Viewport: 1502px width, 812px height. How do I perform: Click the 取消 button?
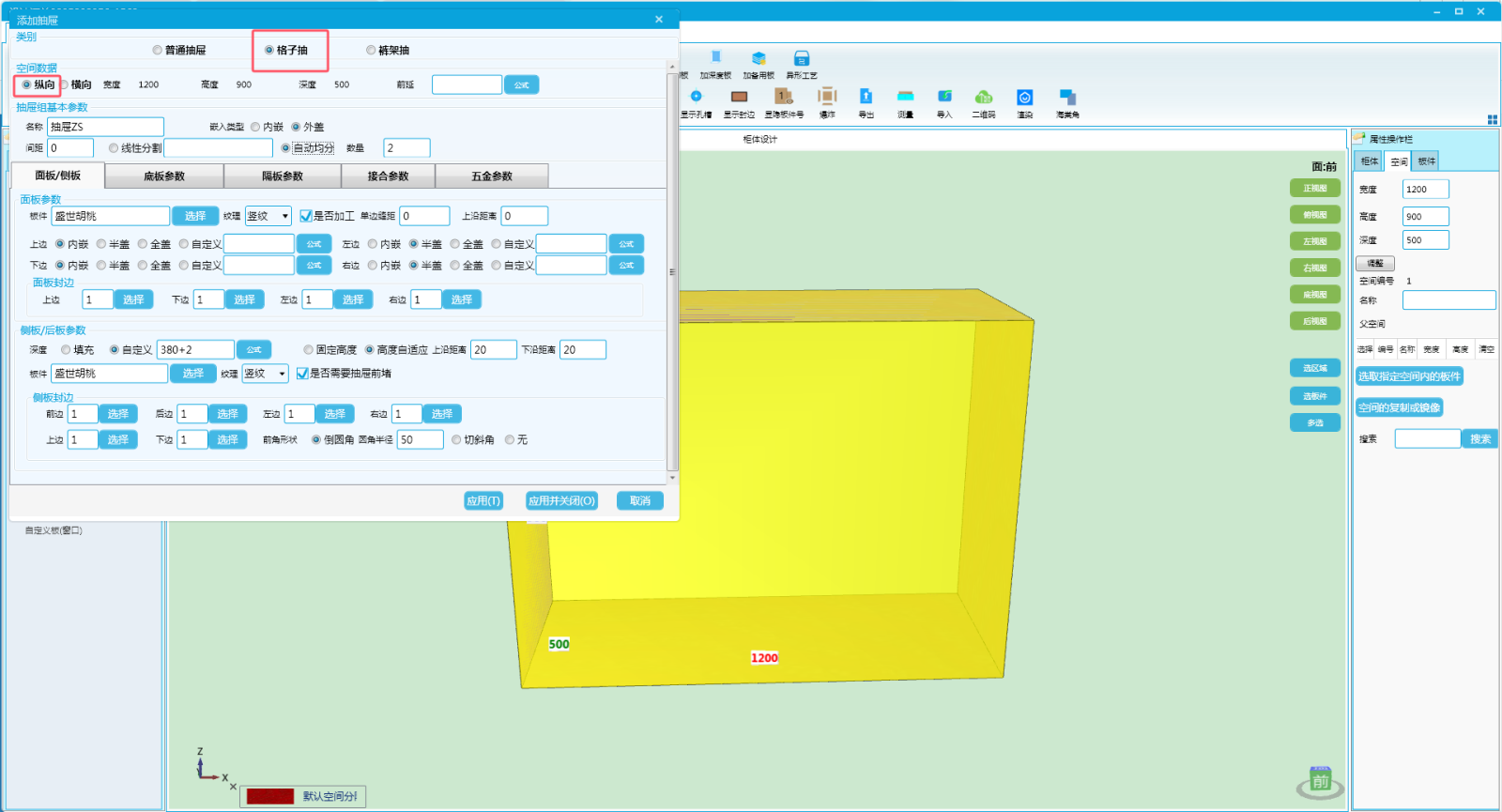pos(640,501)
